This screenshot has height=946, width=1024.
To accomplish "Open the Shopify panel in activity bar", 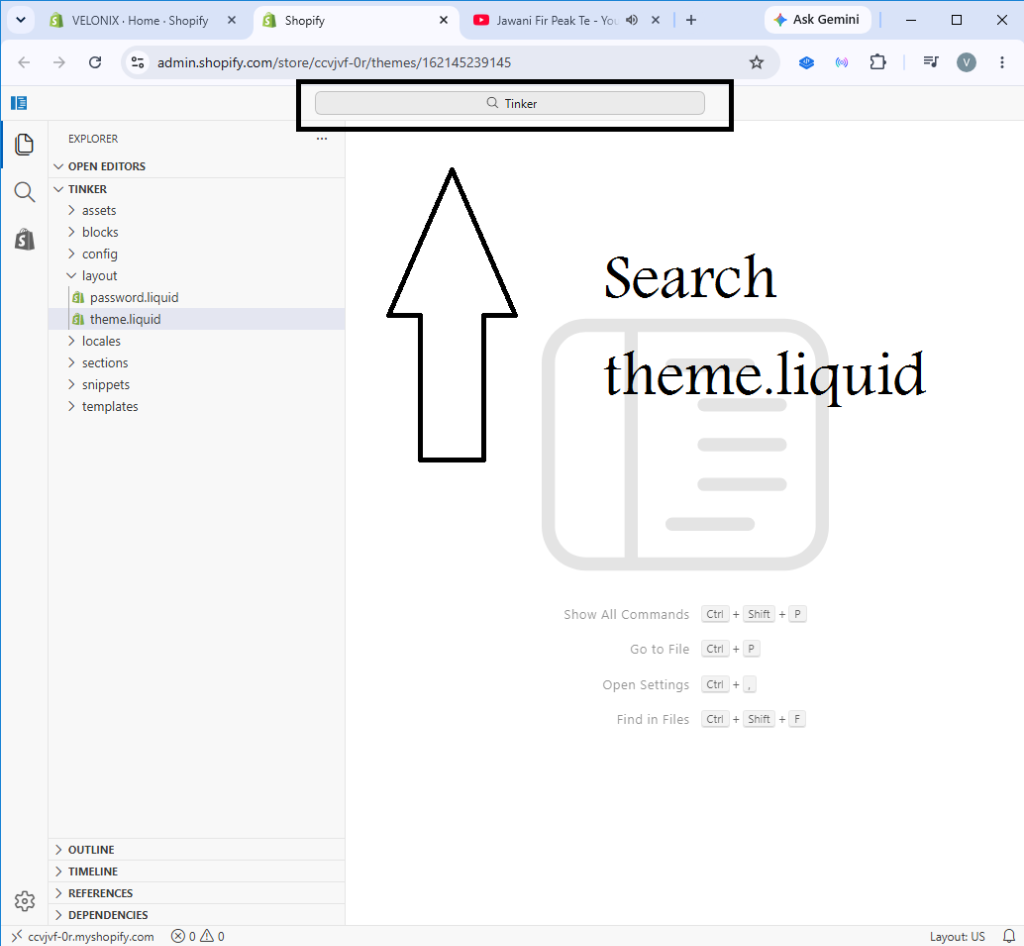I will click(x=24, y=240).
